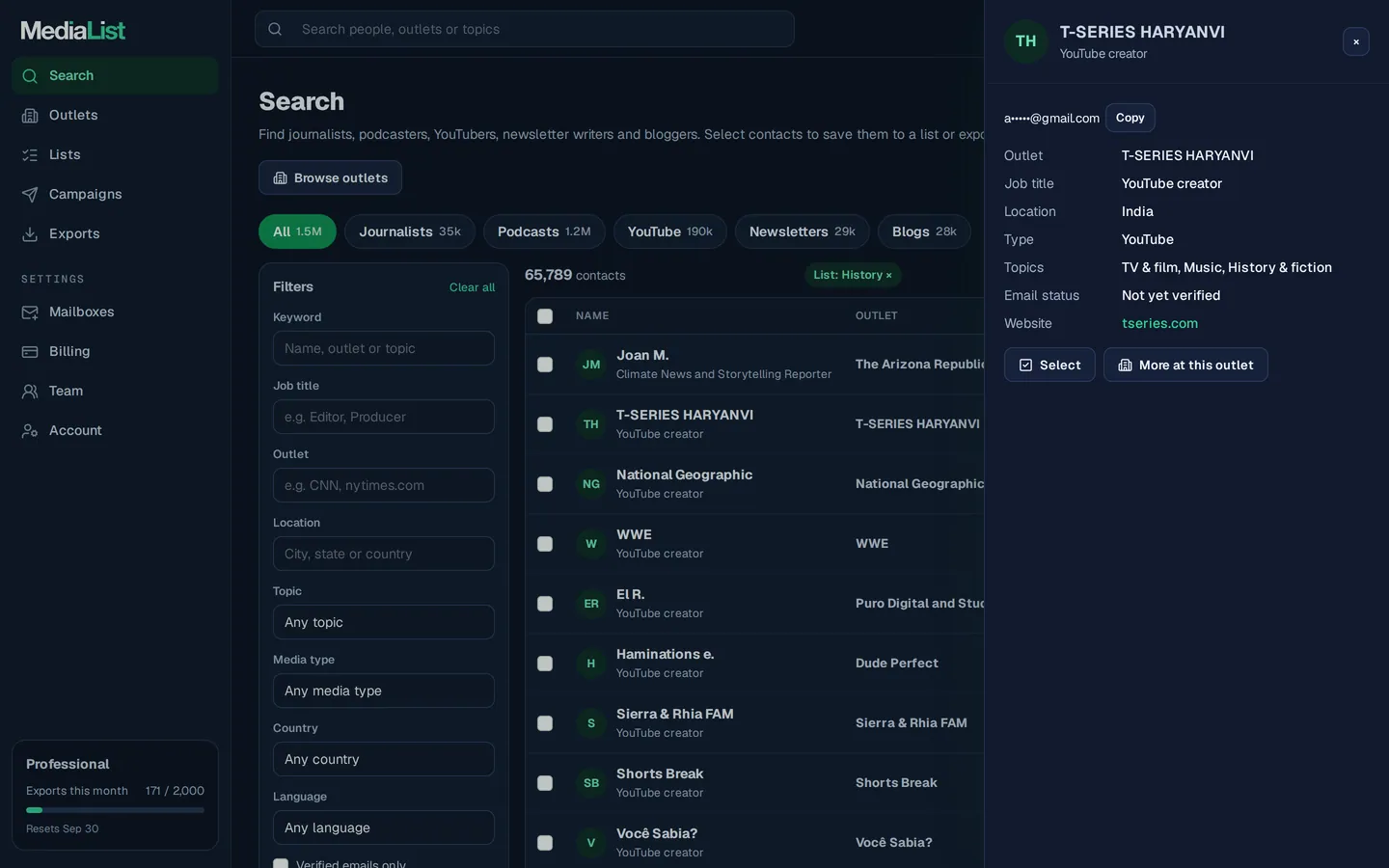Open Exports in the sidebar
Image resolution: width=1389 pixels, height=868 pixels.
[115, 233]
